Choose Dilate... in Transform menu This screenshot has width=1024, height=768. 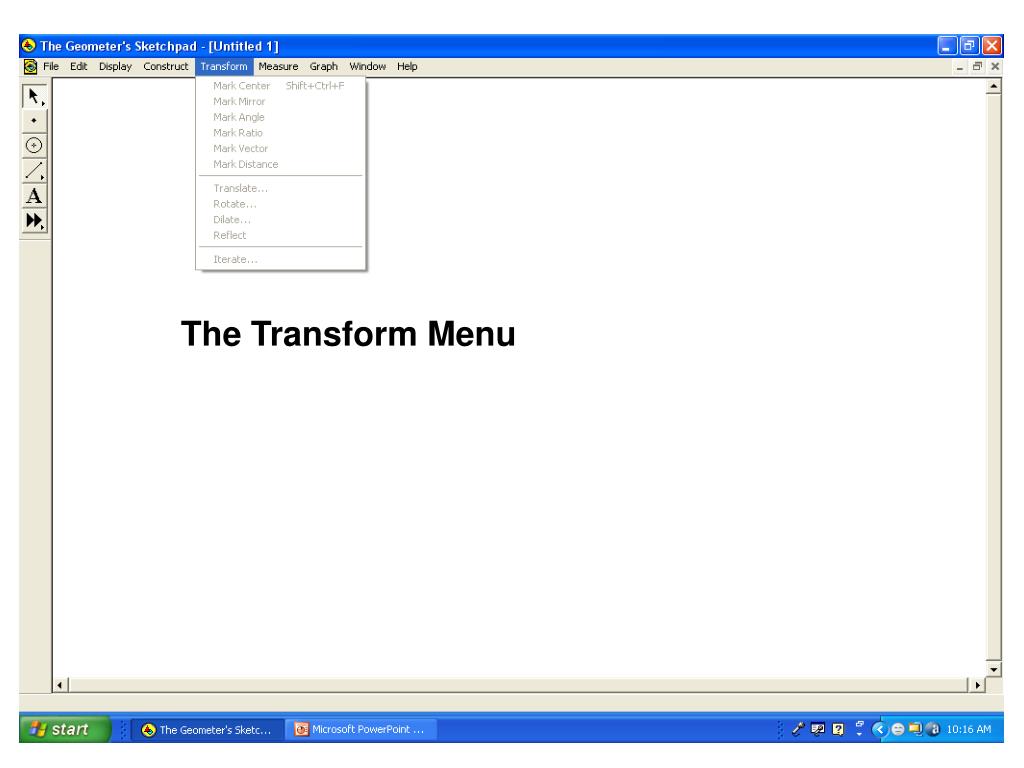pyautogui.click(x=281, y=219)
